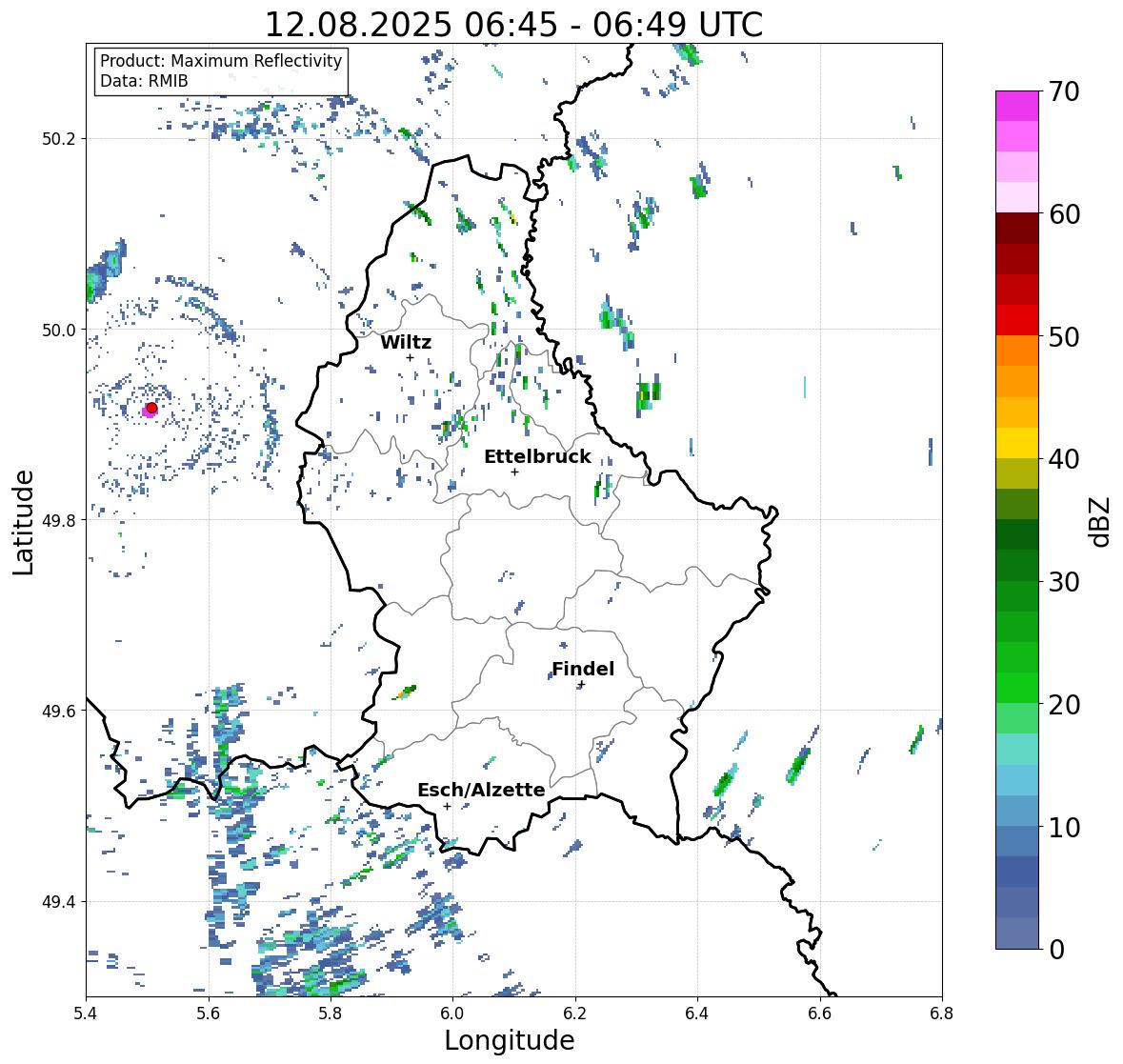Click the latitude tick label 49.4
The image size is (1123, 1064).
(59, 902)
